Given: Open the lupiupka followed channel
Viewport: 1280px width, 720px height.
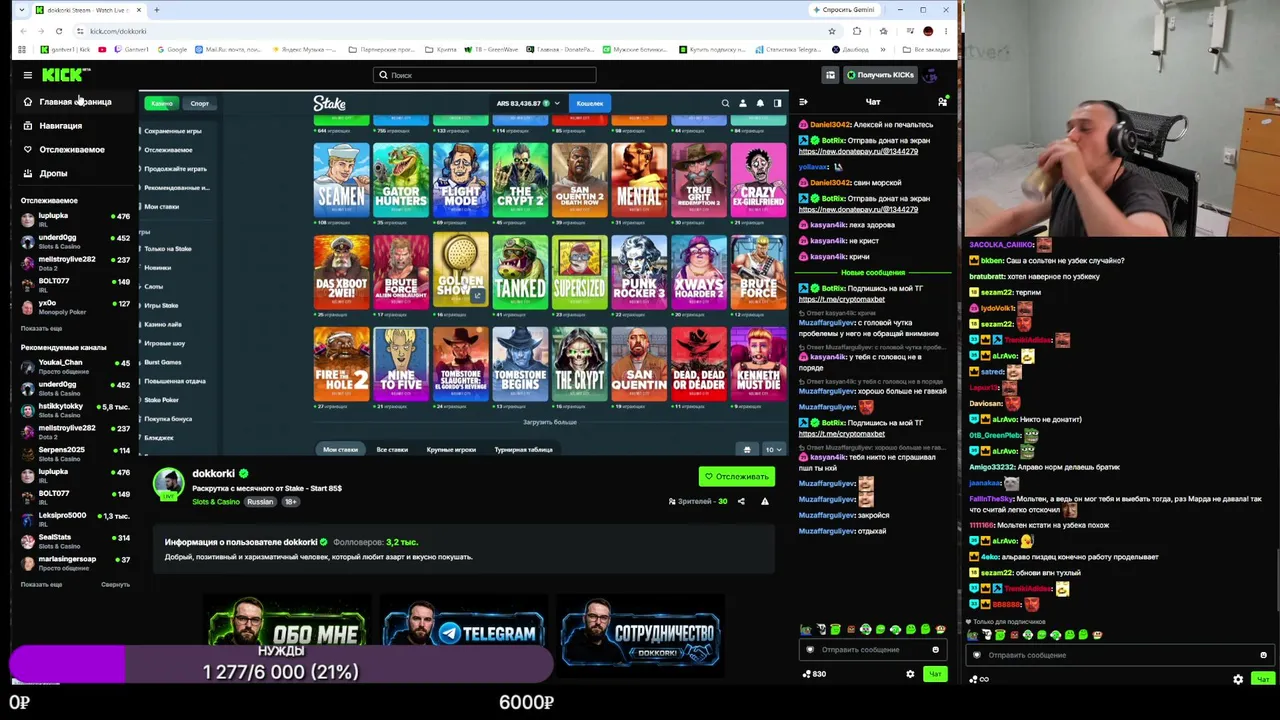Looking at the screenshot, I should tap(76, 219).
